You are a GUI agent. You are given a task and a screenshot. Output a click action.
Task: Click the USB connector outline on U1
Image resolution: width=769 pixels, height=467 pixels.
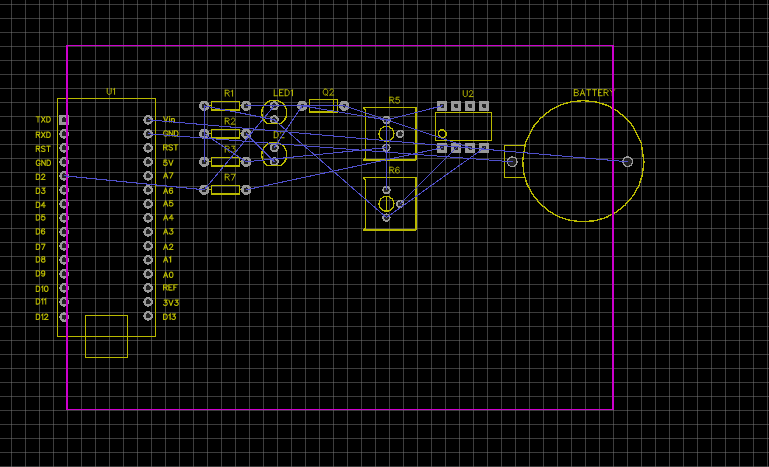pyautogui.click(x=106, y=337)
